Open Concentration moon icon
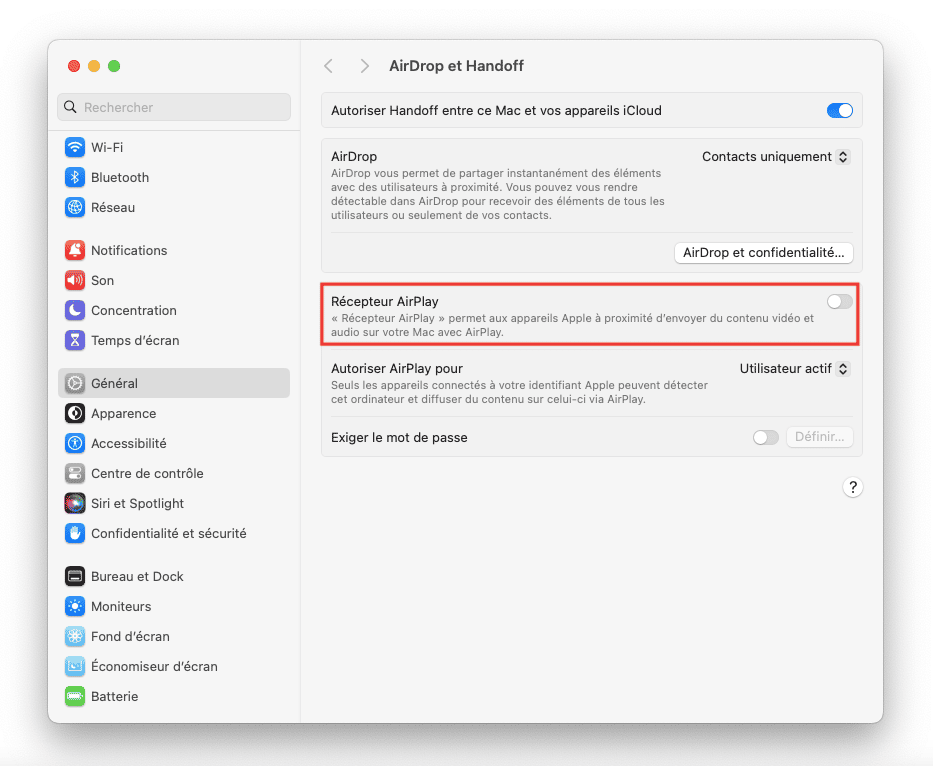This screenshot has width=933, height=766. pyautogui.click(x=75, y=310)
